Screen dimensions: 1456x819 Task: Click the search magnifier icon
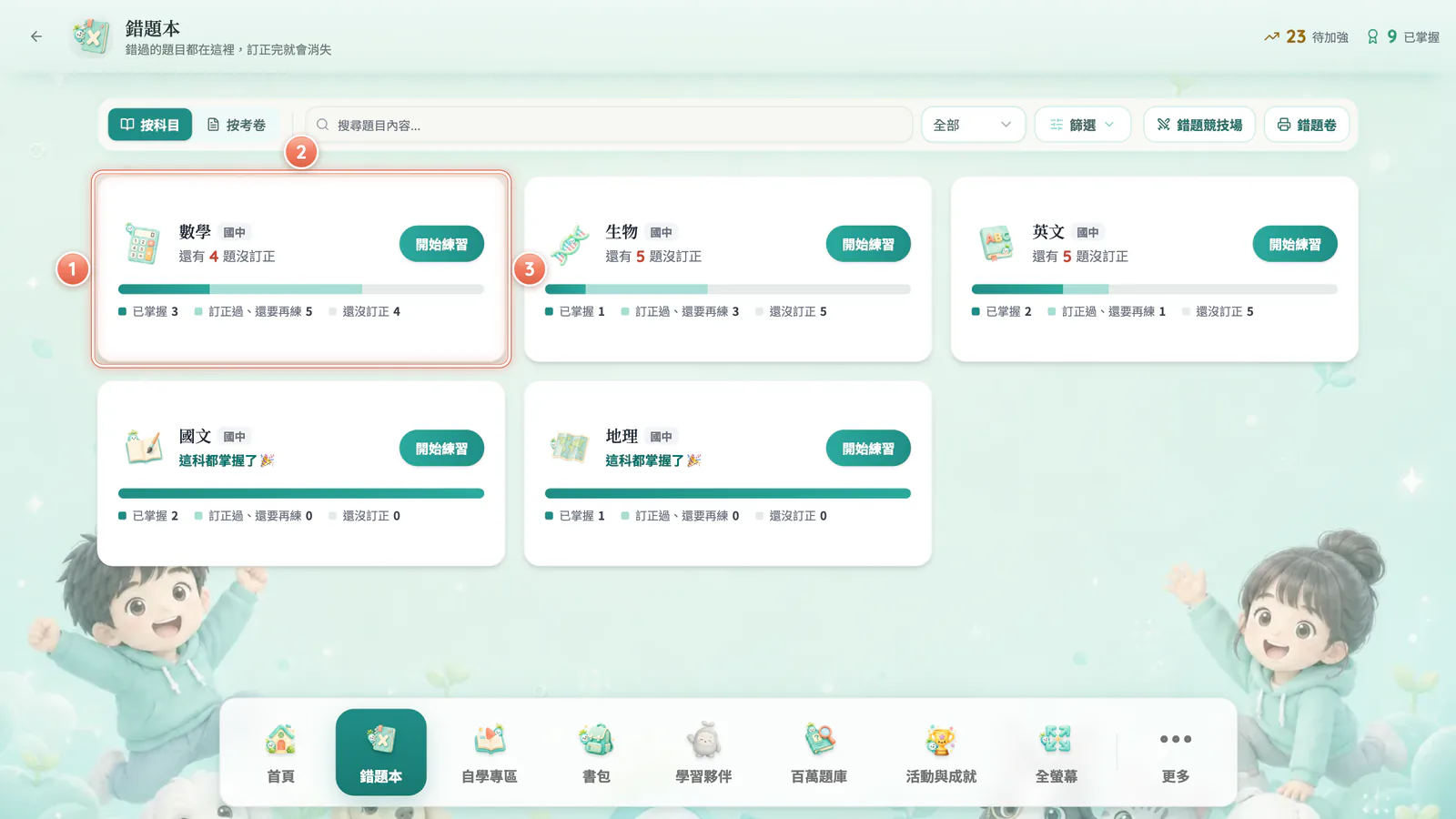pyautogui.click(x=322, y=125)
